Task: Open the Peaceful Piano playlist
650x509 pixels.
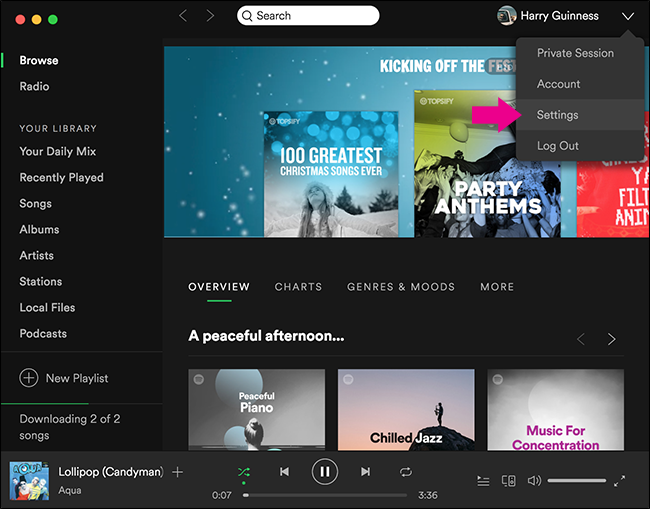Action: [x=257, y=410]
